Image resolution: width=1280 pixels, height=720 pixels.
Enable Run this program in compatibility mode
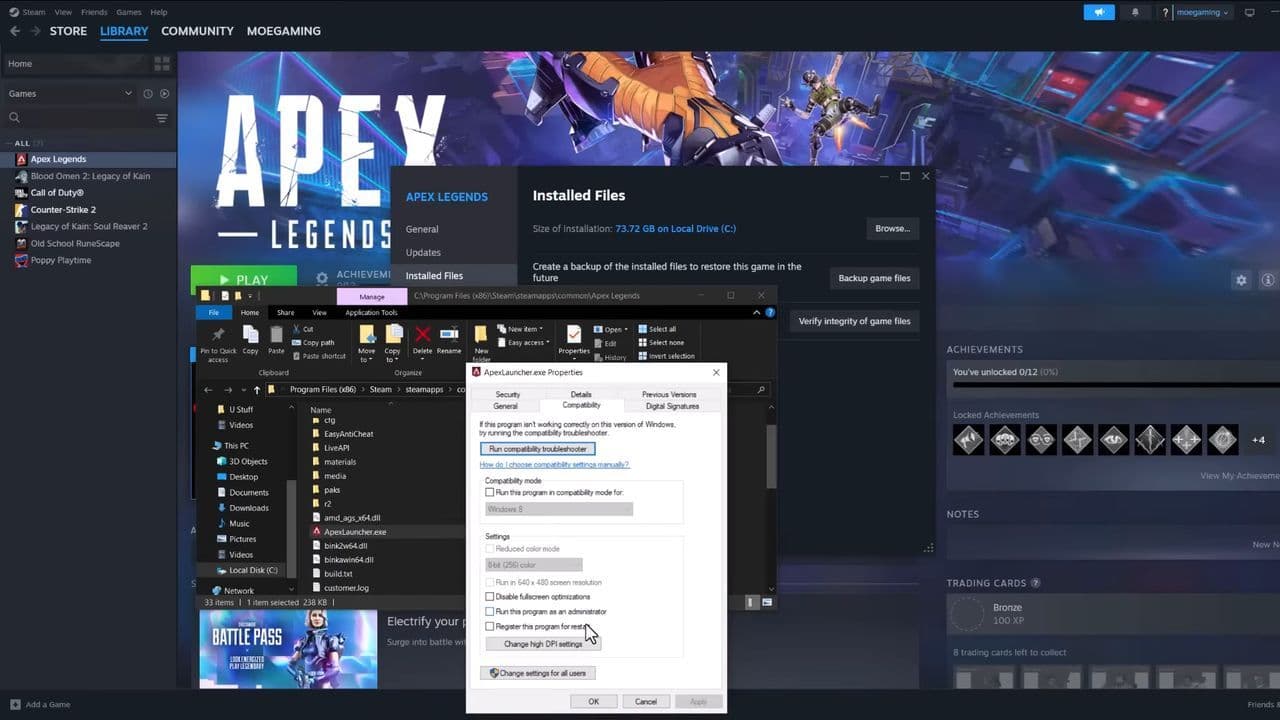pos(490,492)
